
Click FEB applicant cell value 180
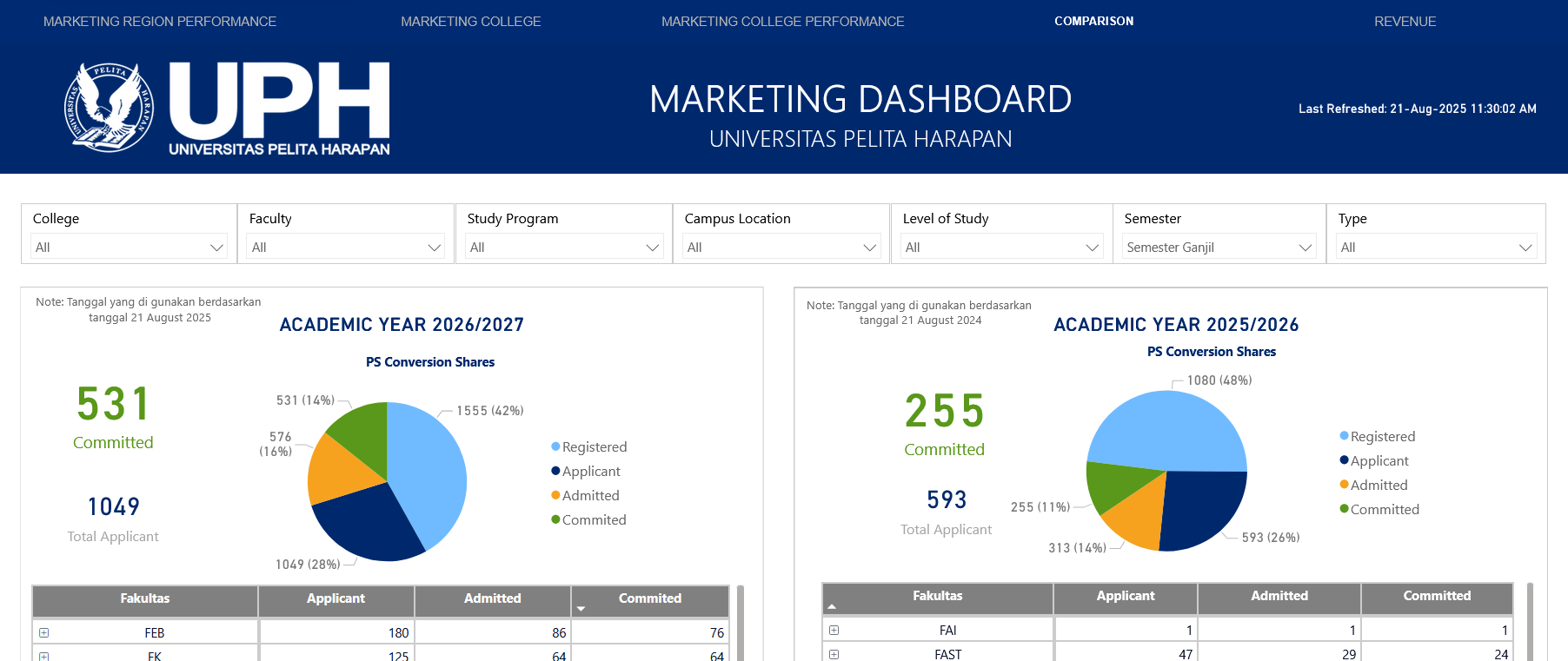[336, 632]
